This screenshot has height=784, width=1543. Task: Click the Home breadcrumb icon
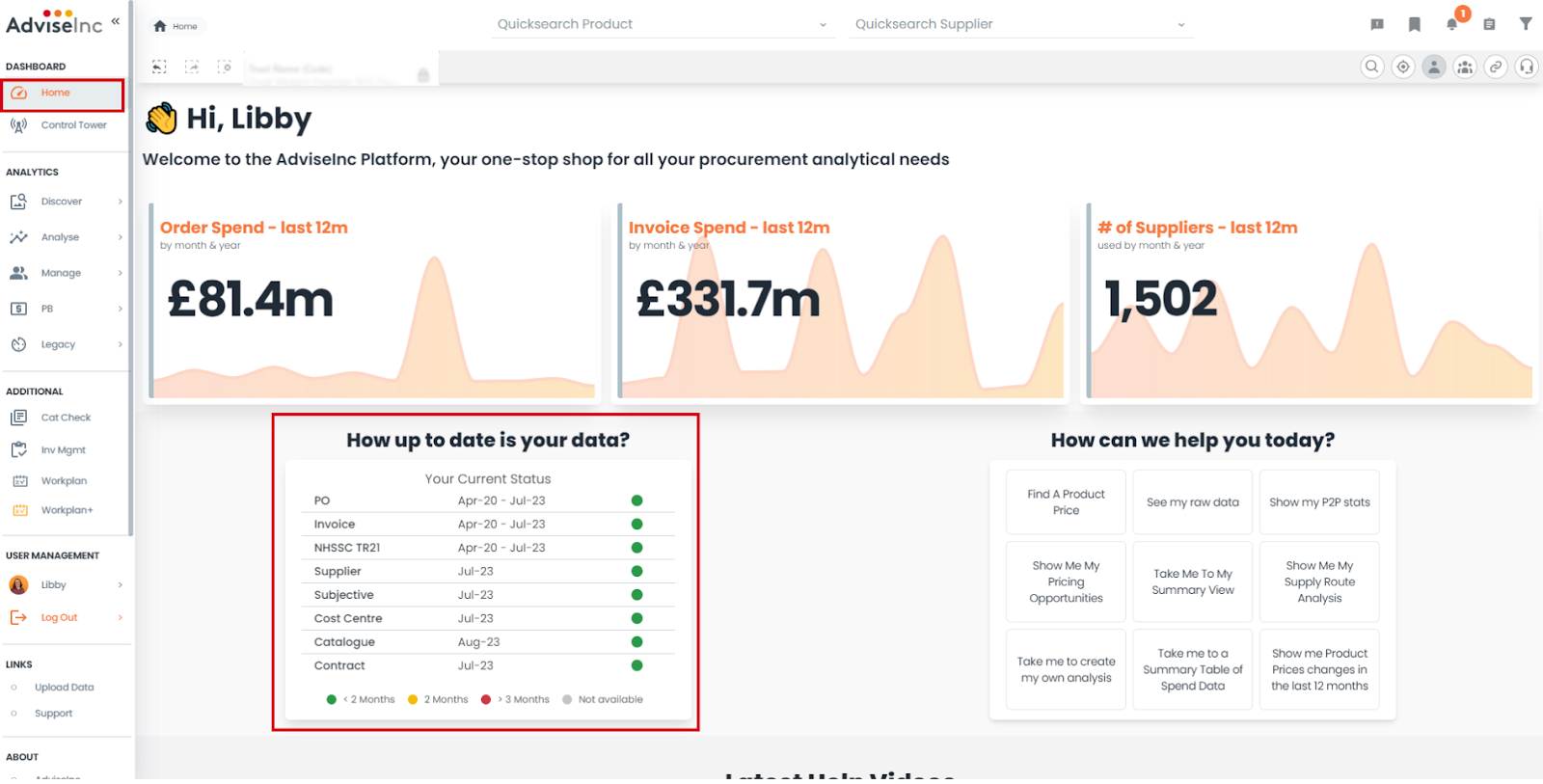160,26
